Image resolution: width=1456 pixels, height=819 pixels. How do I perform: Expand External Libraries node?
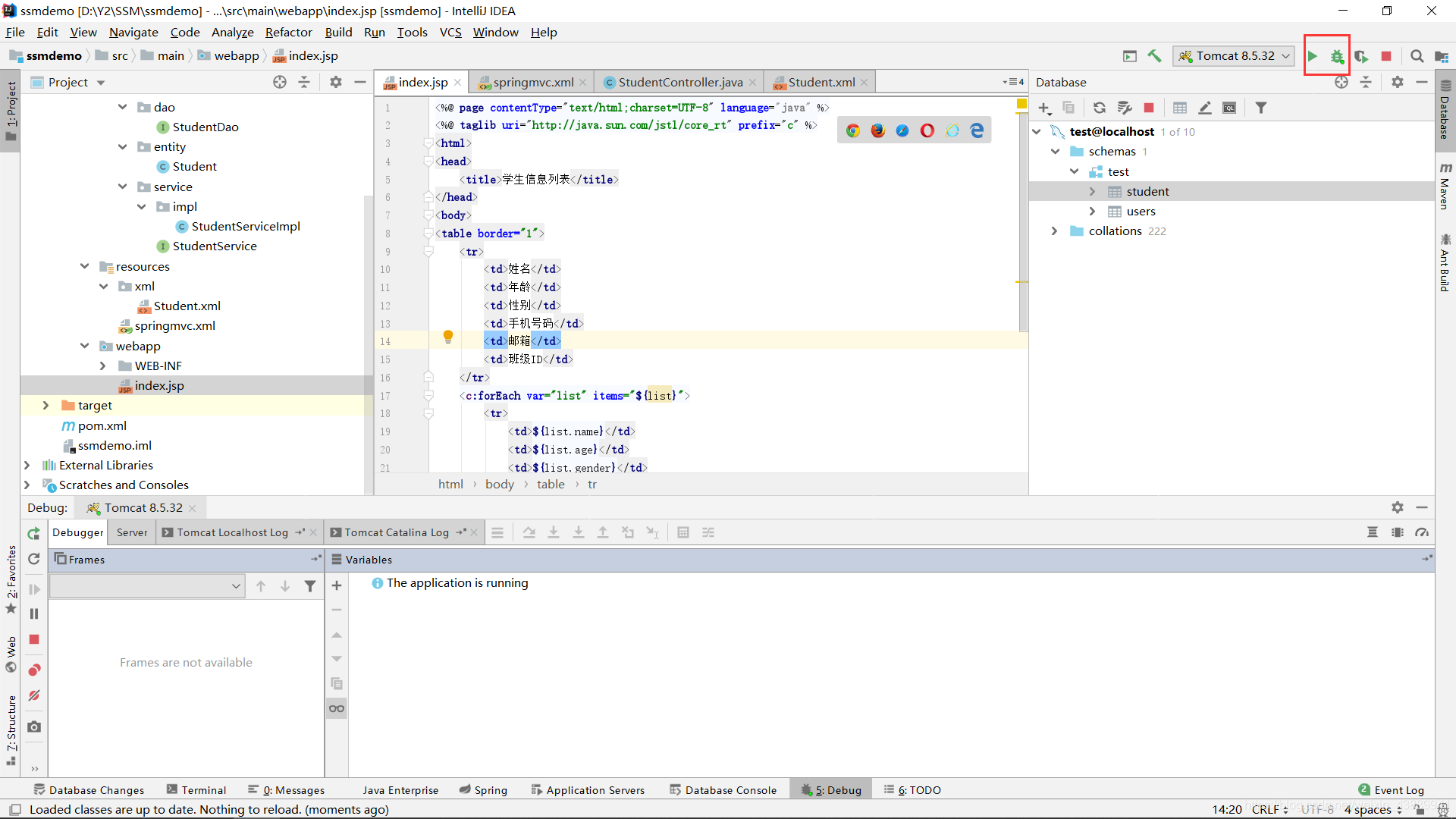pyautogui.click(x=27, y=465)
